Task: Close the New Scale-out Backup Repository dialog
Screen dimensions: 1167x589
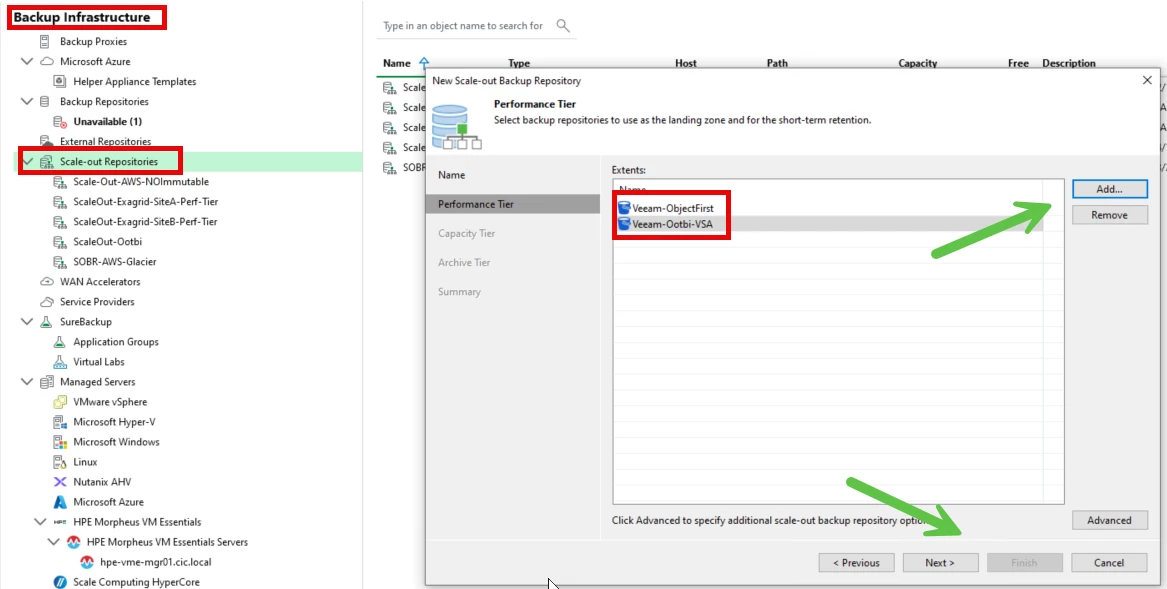Action: [1147, 80]
